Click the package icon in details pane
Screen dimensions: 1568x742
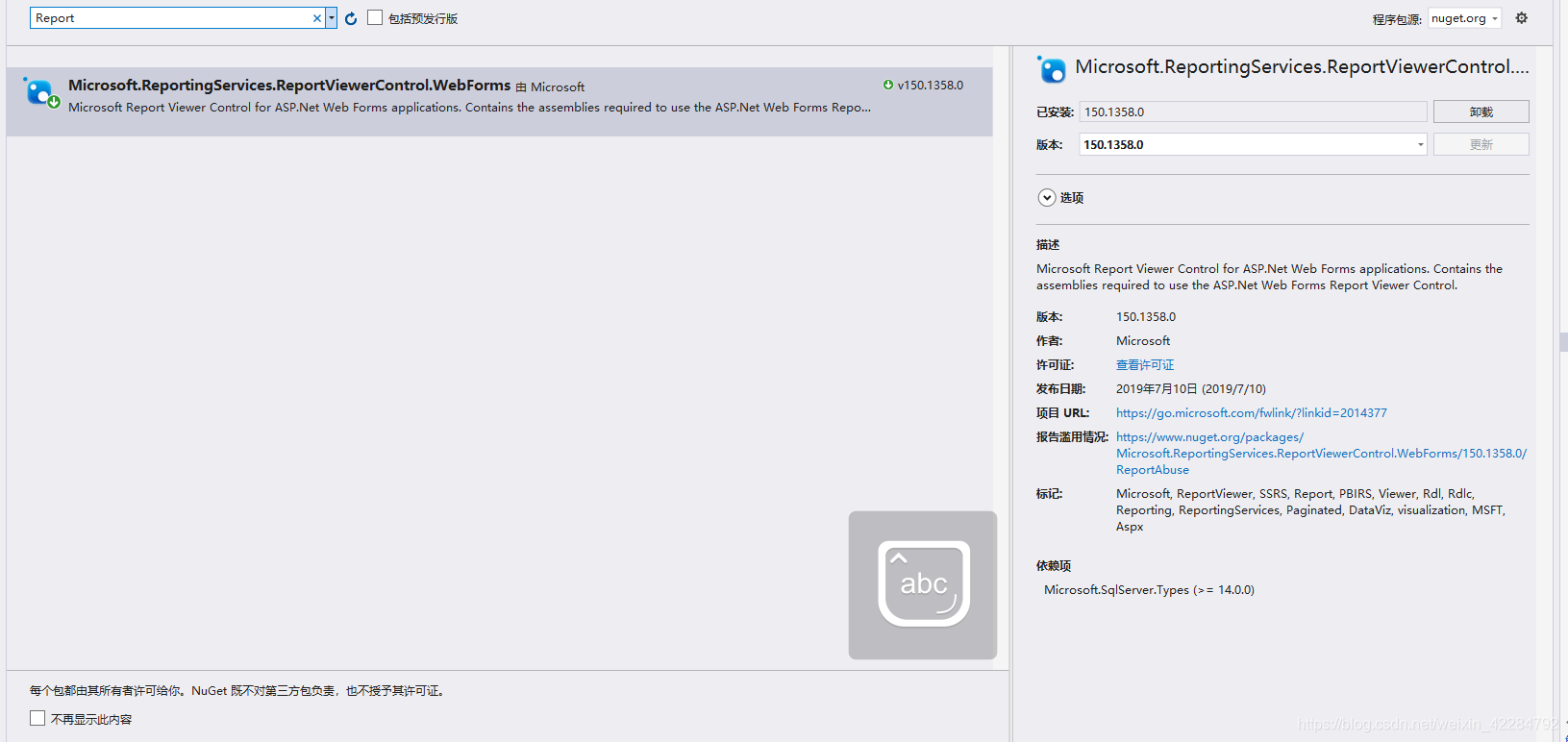click(x=1052, y=69)
